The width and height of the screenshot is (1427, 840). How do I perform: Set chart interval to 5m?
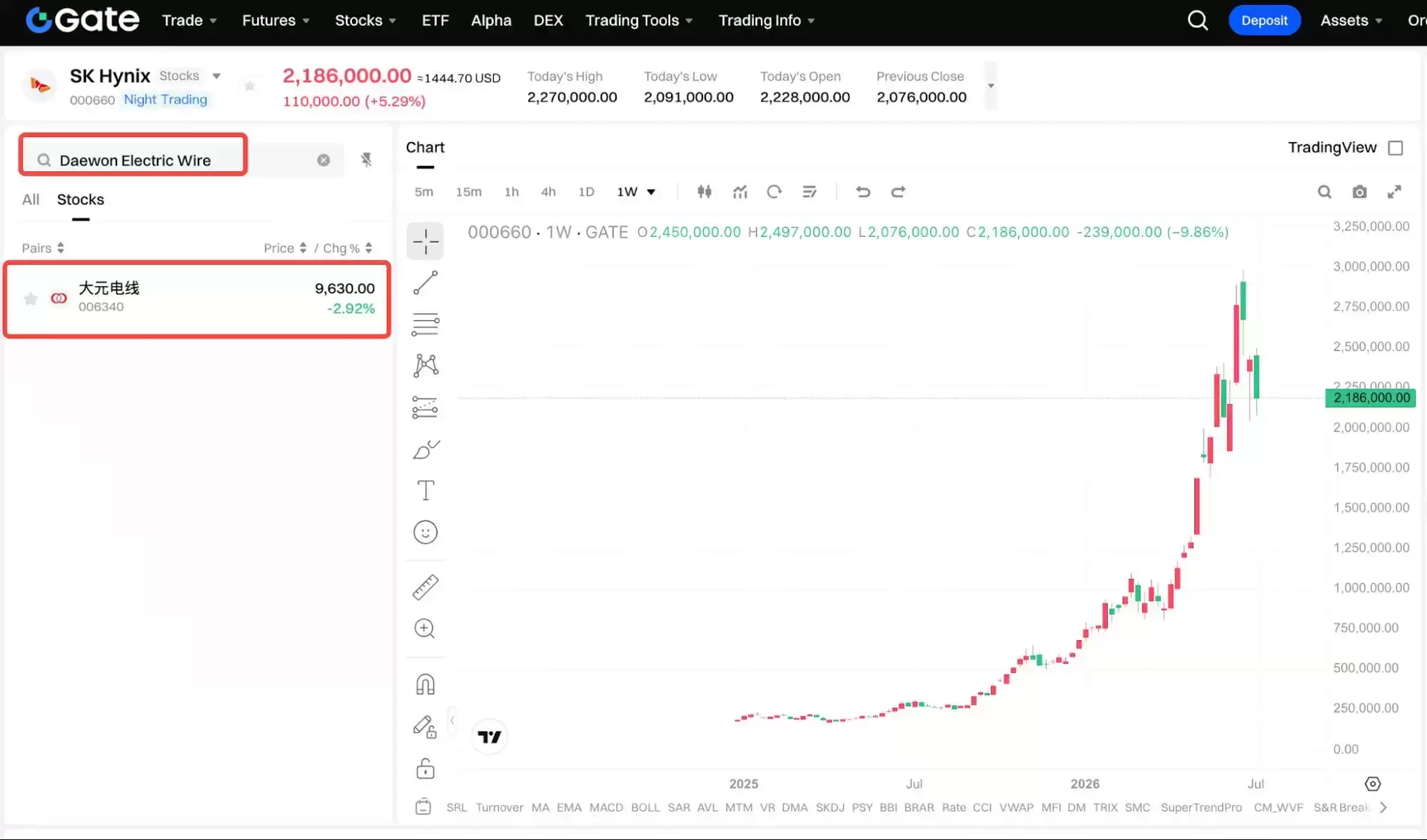[424, 191]
